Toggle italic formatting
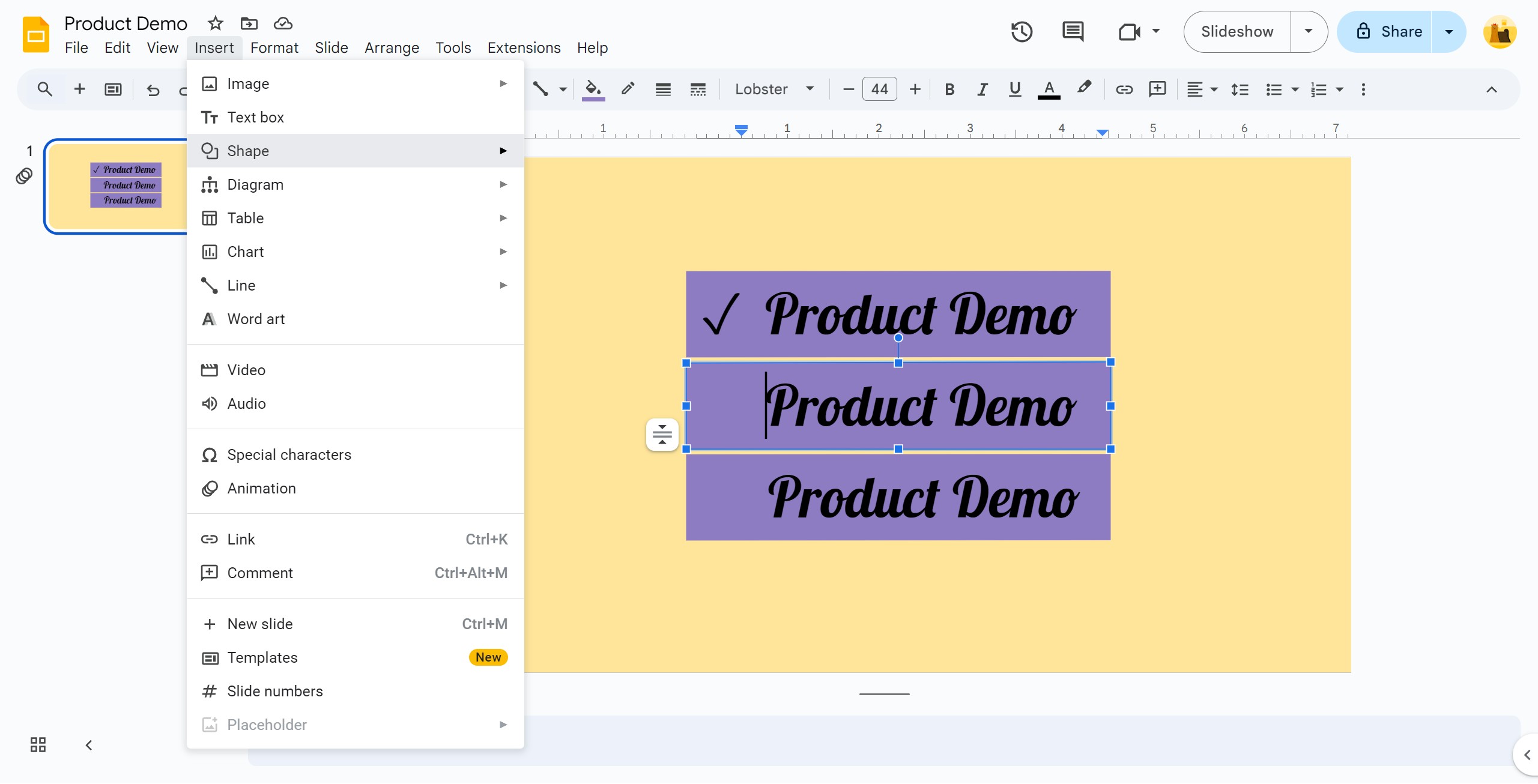 982,89
